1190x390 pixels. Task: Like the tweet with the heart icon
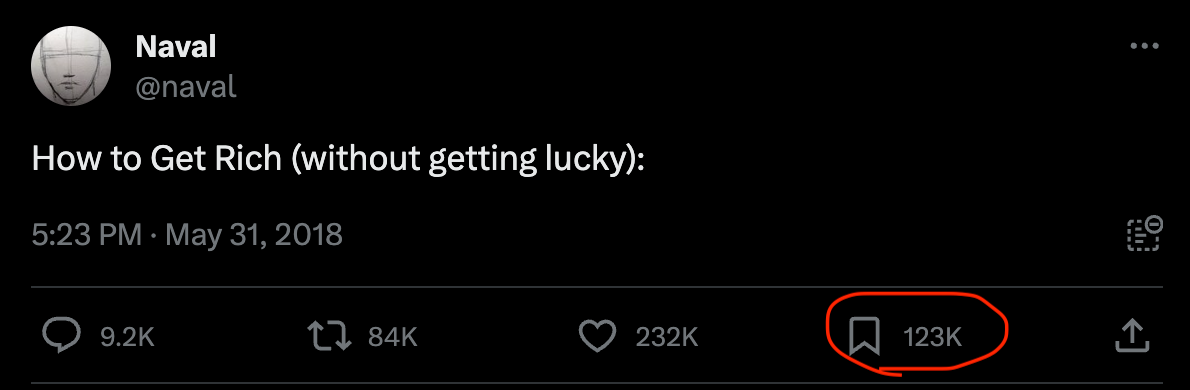coord(597,336)
